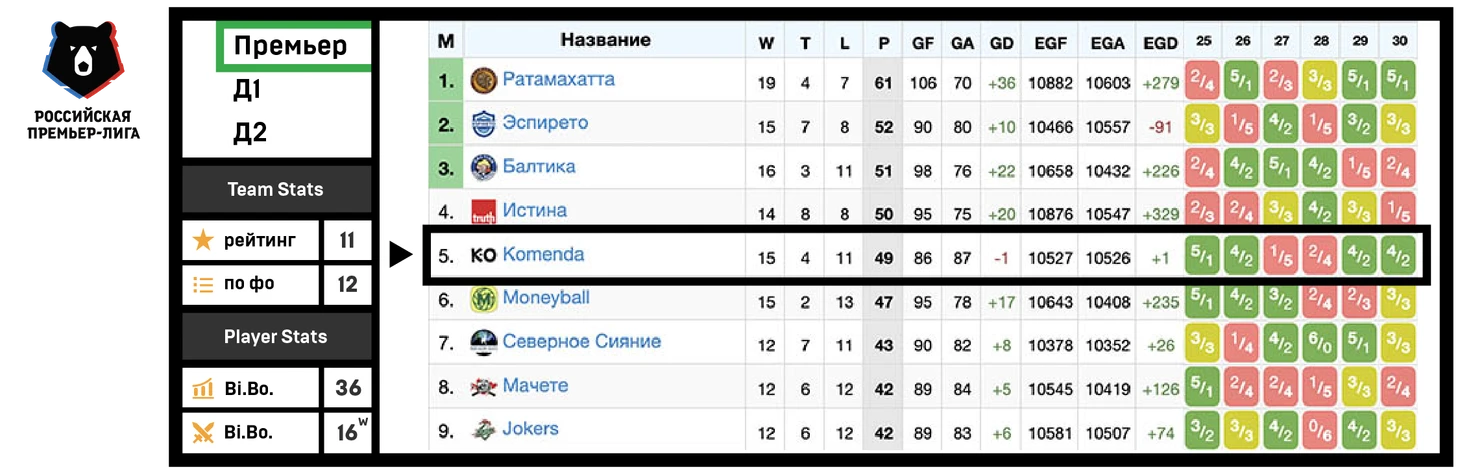This screenshot has height=474, width=1460.
Task: Sort table by the GD column header
Action: coord(1001,42)
